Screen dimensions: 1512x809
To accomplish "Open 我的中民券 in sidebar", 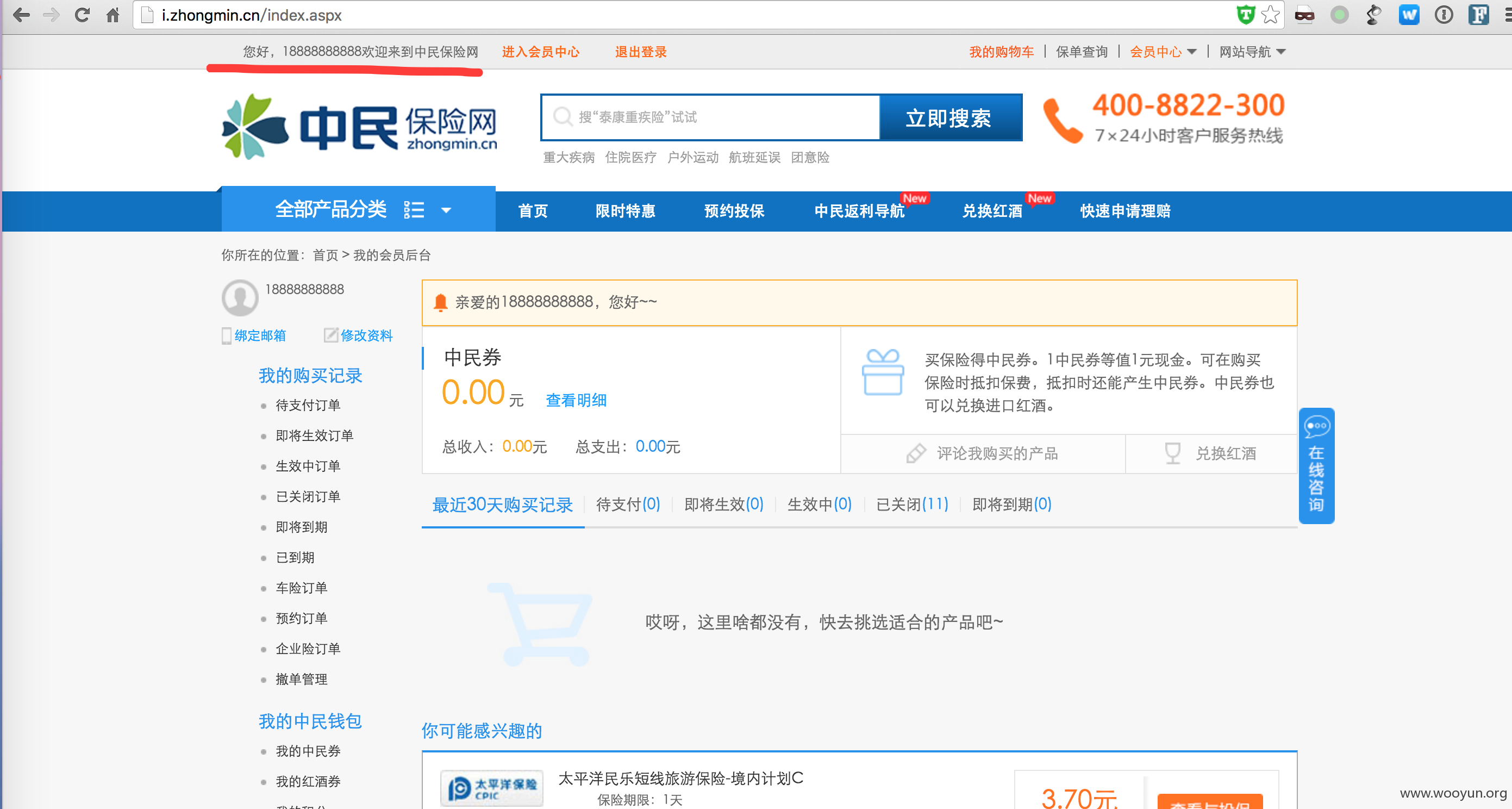I will 308,751.
